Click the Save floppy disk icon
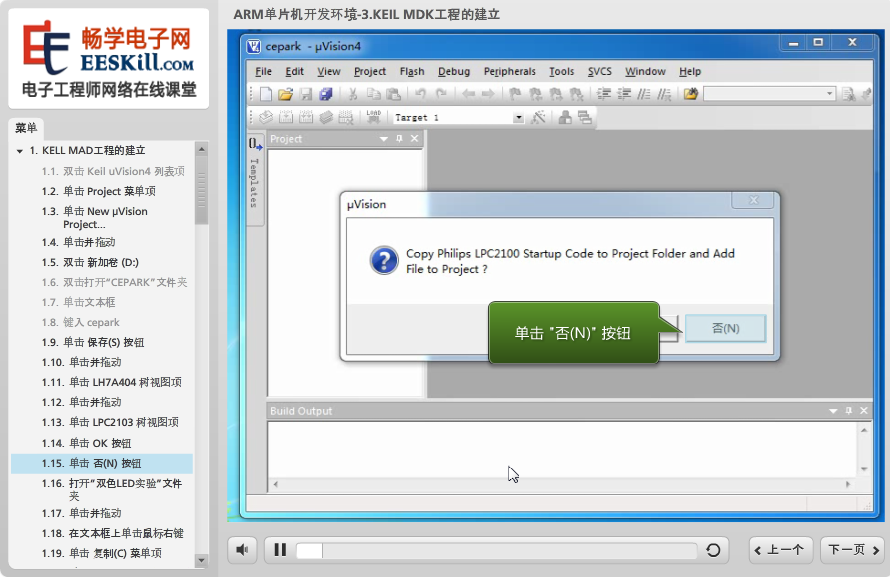This screenshot has width=890, height=577. (305, 94)
